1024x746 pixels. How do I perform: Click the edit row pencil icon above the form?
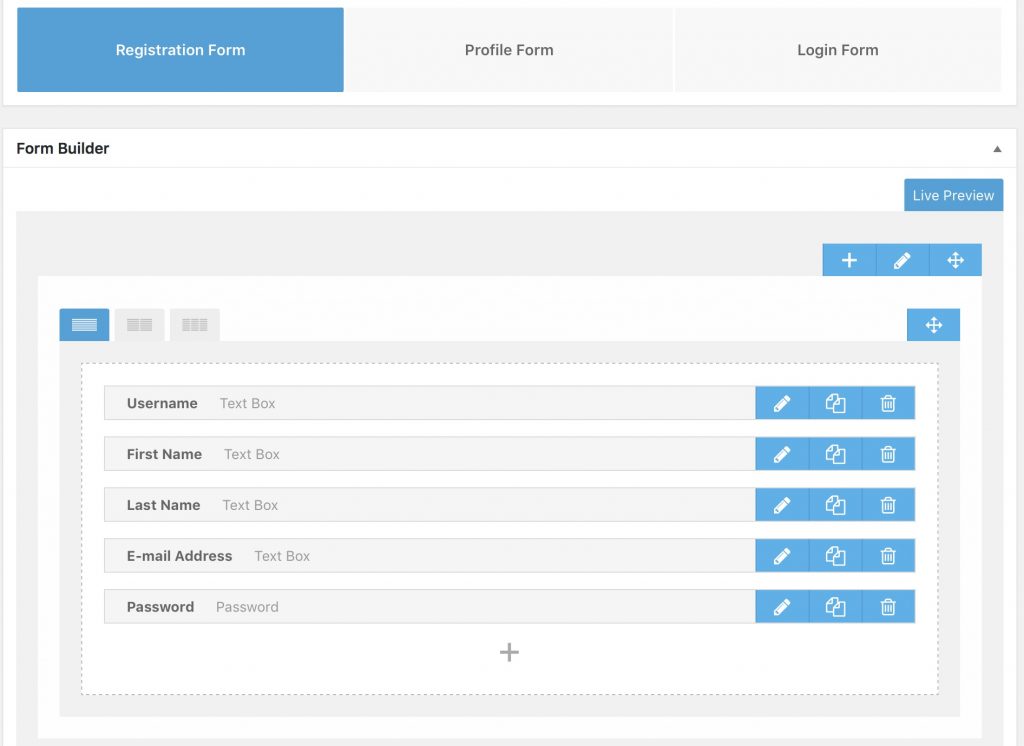tap(903, 260)
